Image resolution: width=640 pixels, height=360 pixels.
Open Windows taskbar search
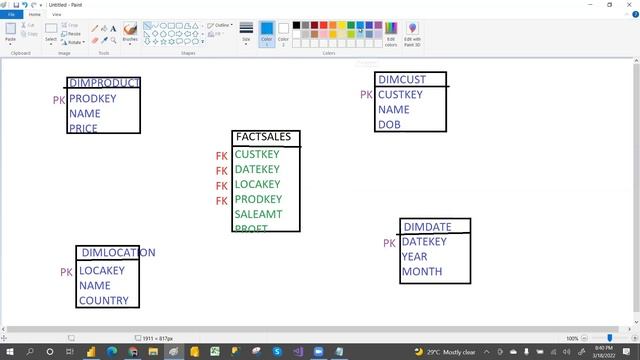30,351
